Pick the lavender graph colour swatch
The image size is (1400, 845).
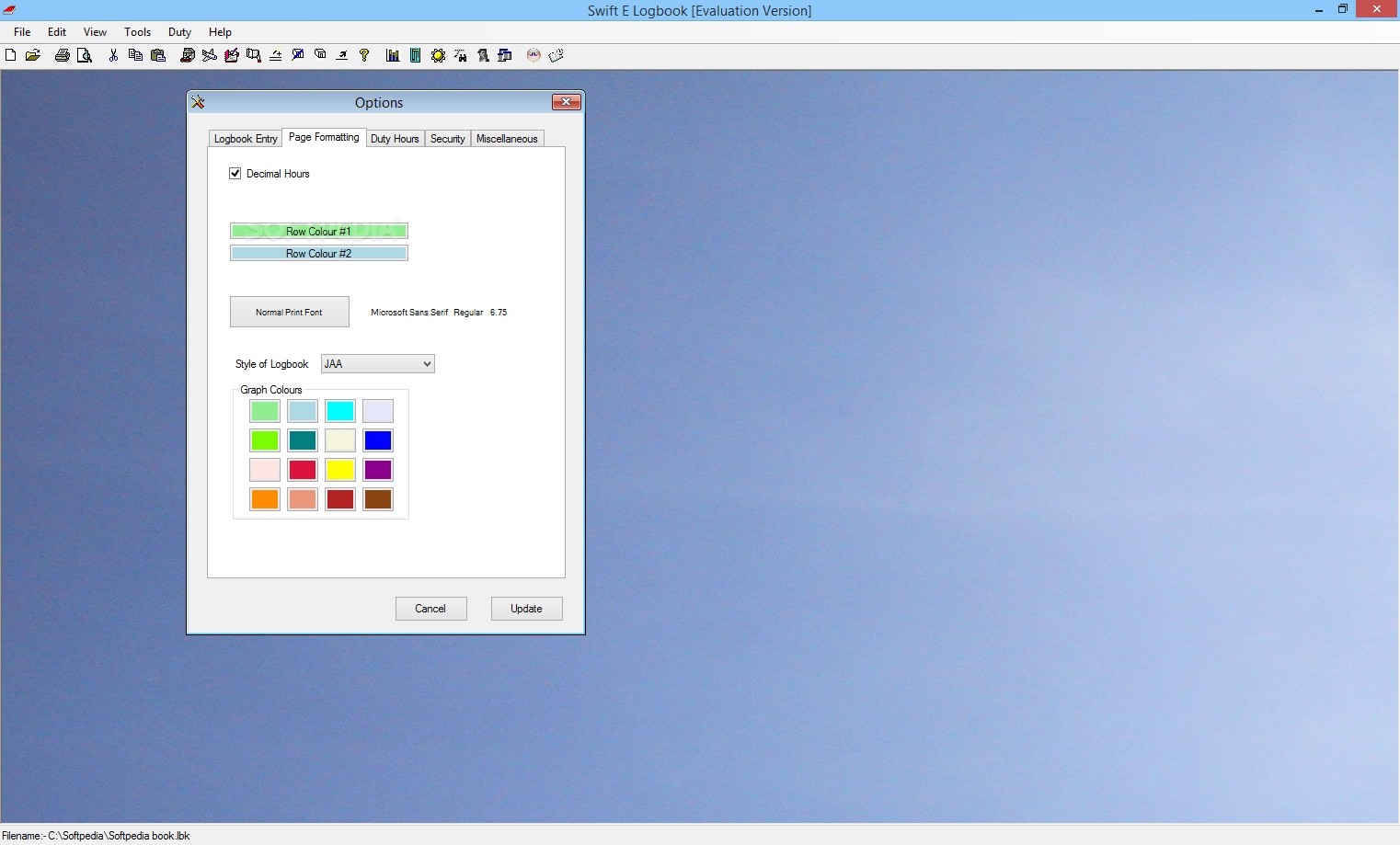378,411
